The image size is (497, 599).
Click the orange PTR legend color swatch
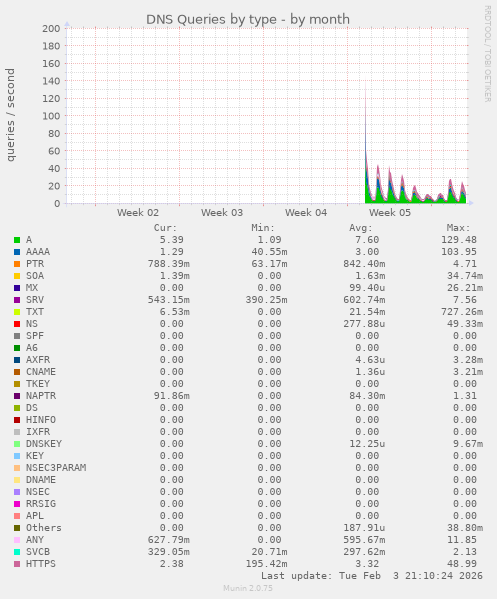[17, 264]
